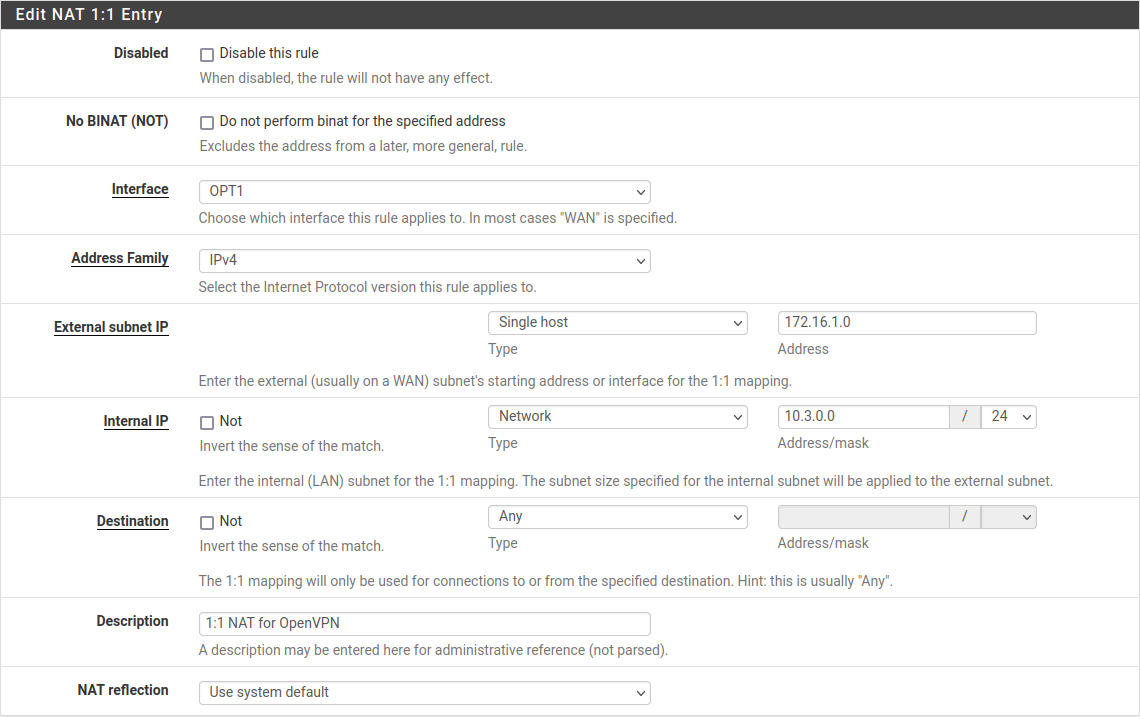This screenshot has height=717, width=1140.
Task: Click the underlined "Interface" label
Action: [140, 189]
